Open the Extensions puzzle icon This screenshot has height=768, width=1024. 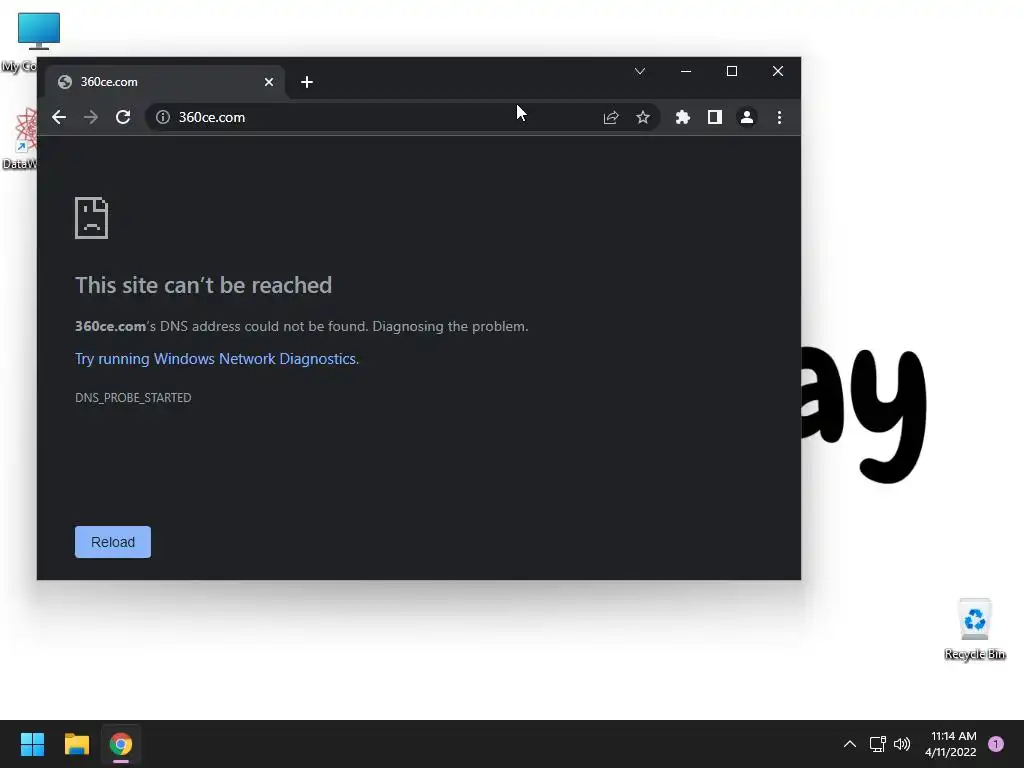pyautogui.click(x=682, y=118)
